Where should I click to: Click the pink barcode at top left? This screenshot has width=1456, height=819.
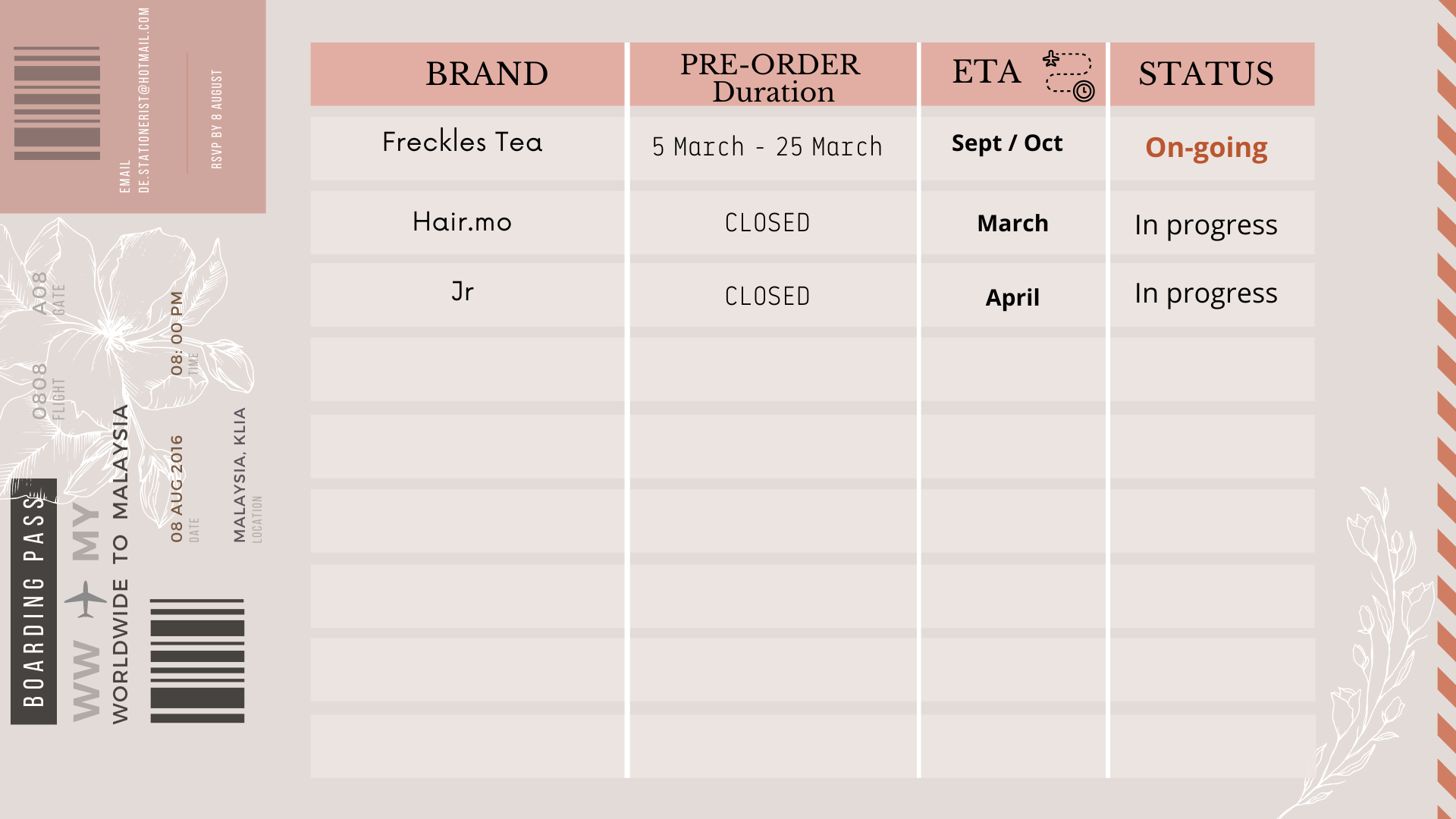[x=57, y=103]
